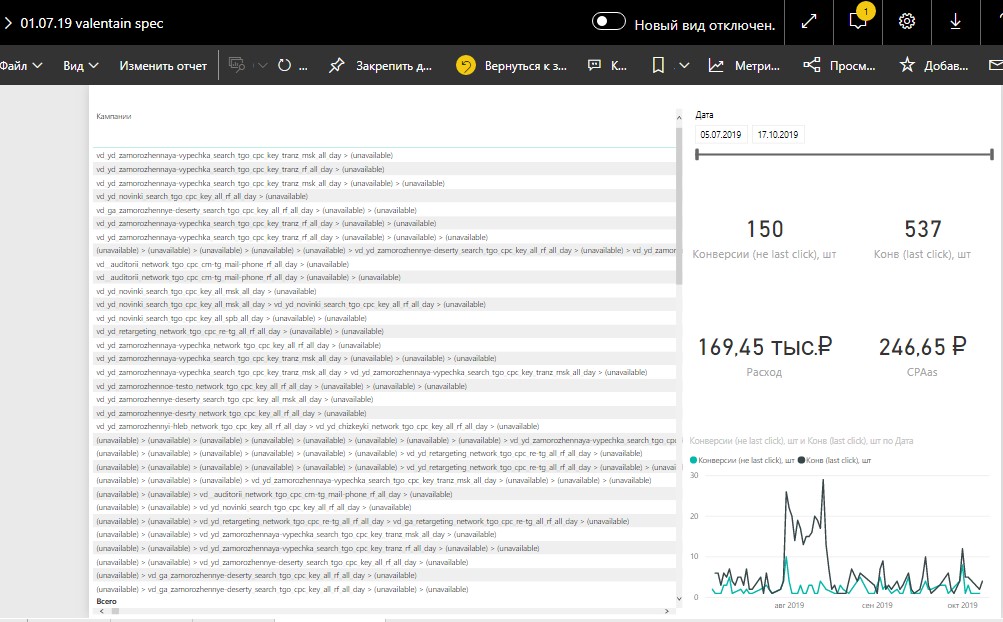The image size is (1003, 622).
Task: Select row starting 'vd yd novinki search tgo cpc key all spb'
Action: coord(384,318)
